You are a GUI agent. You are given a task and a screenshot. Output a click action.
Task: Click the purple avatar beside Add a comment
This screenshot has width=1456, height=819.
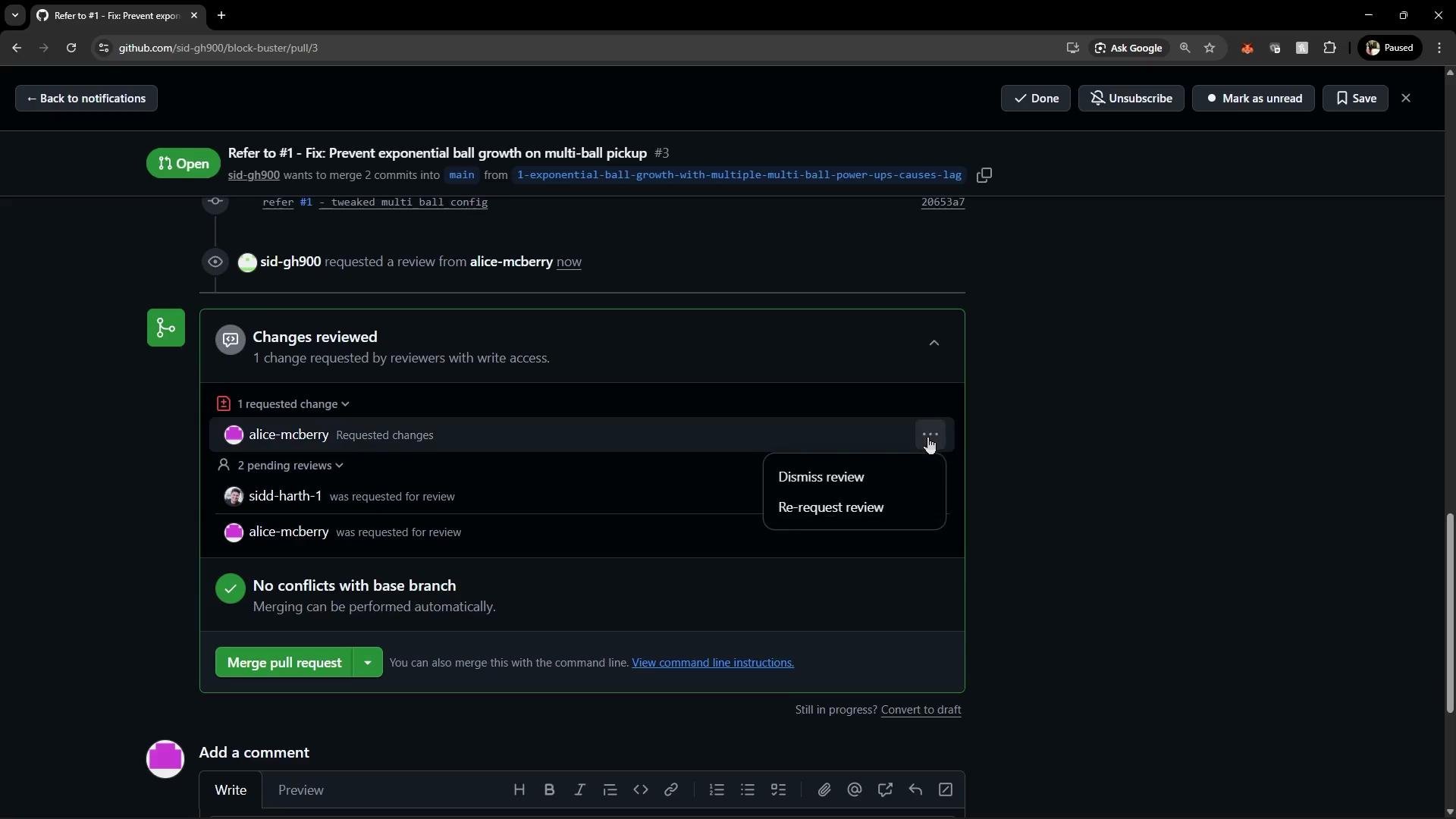point(165,759)
